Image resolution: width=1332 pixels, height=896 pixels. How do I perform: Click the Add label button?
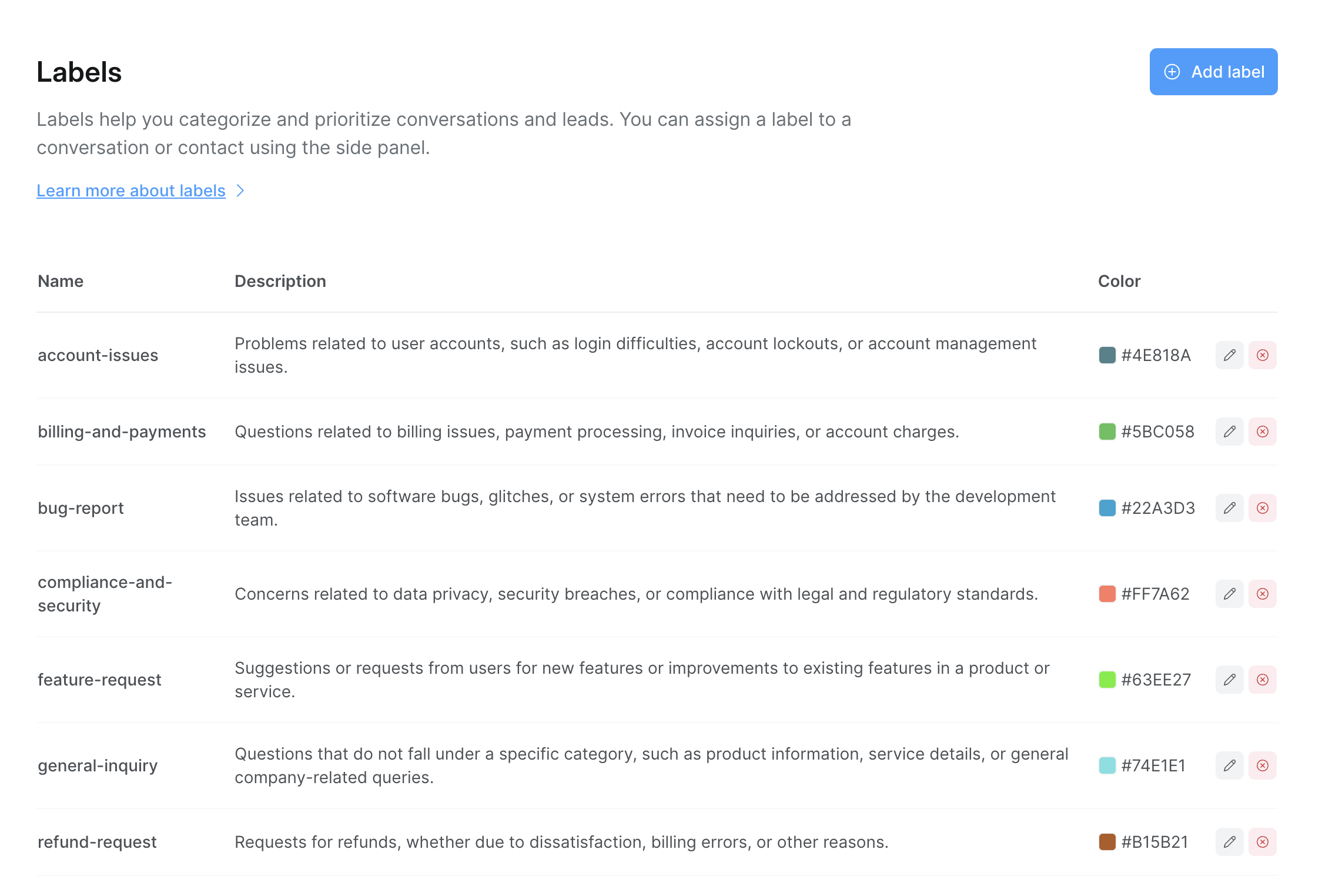(1213, 72)
